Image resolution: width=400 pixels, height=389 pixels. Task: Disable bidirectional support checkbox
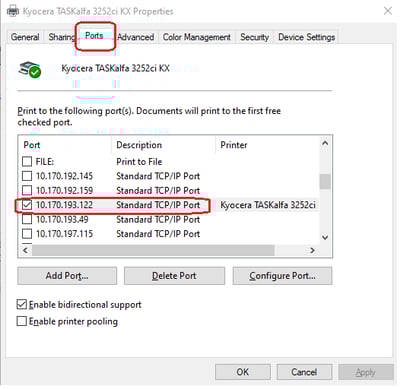(22, 304)
